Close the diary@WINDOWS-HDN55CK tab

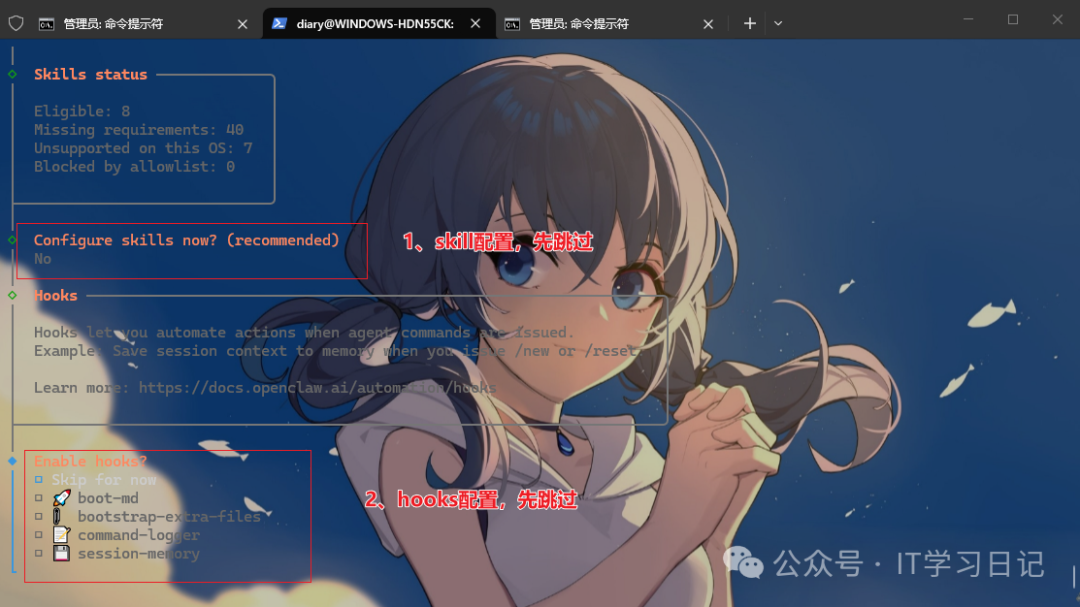475,23
